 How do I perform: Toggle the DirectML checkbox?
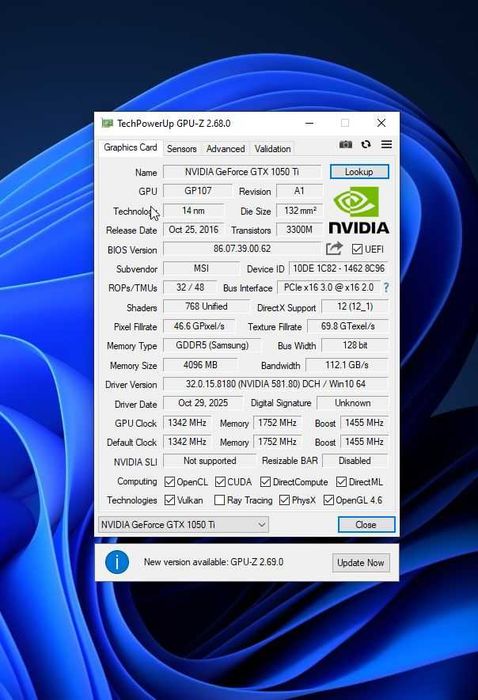pos(341,482)
